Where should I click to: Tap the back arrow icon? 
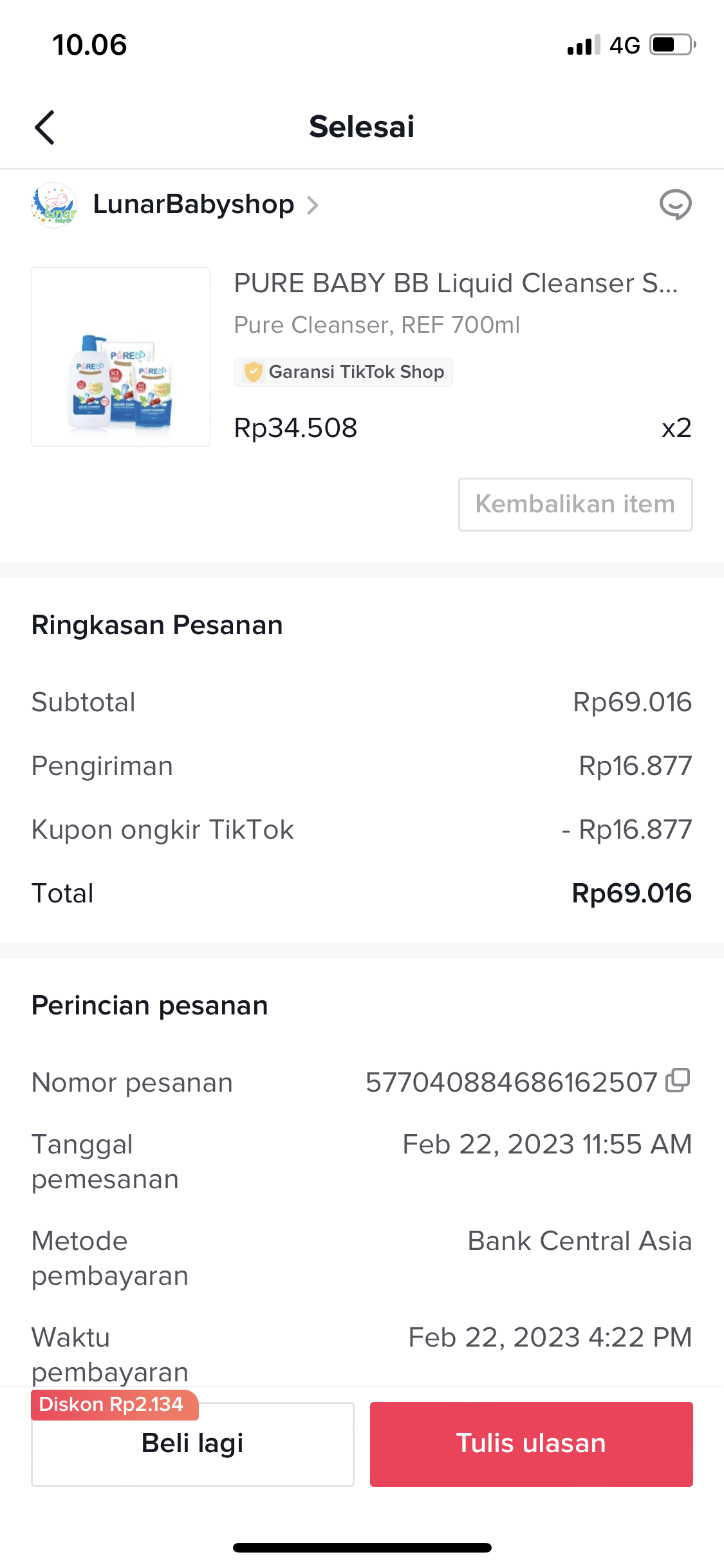pyautogui.click(x=44, y=127)
